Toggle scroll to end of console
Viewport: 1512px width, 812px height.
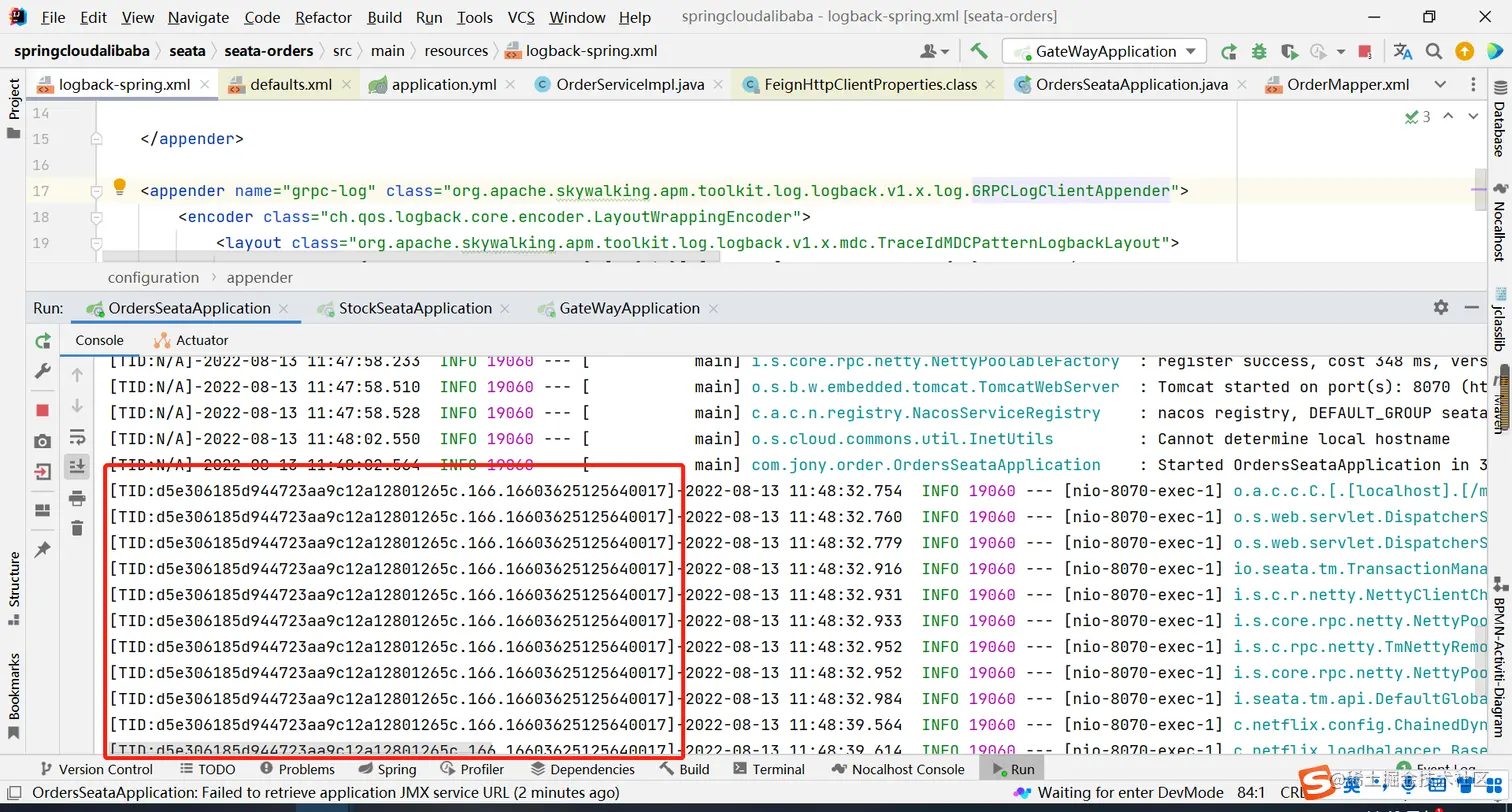coord(77,466)
